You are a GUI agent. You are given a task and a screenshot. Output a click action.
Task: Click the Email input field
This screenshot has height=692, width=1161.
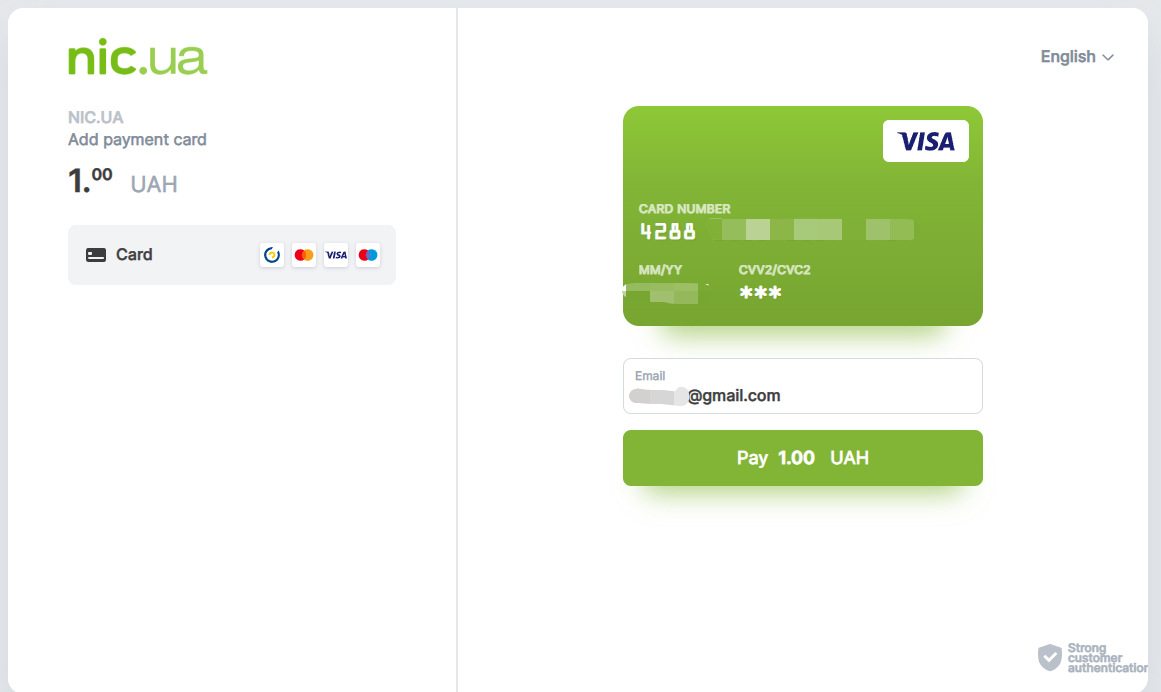coord(803,386)
